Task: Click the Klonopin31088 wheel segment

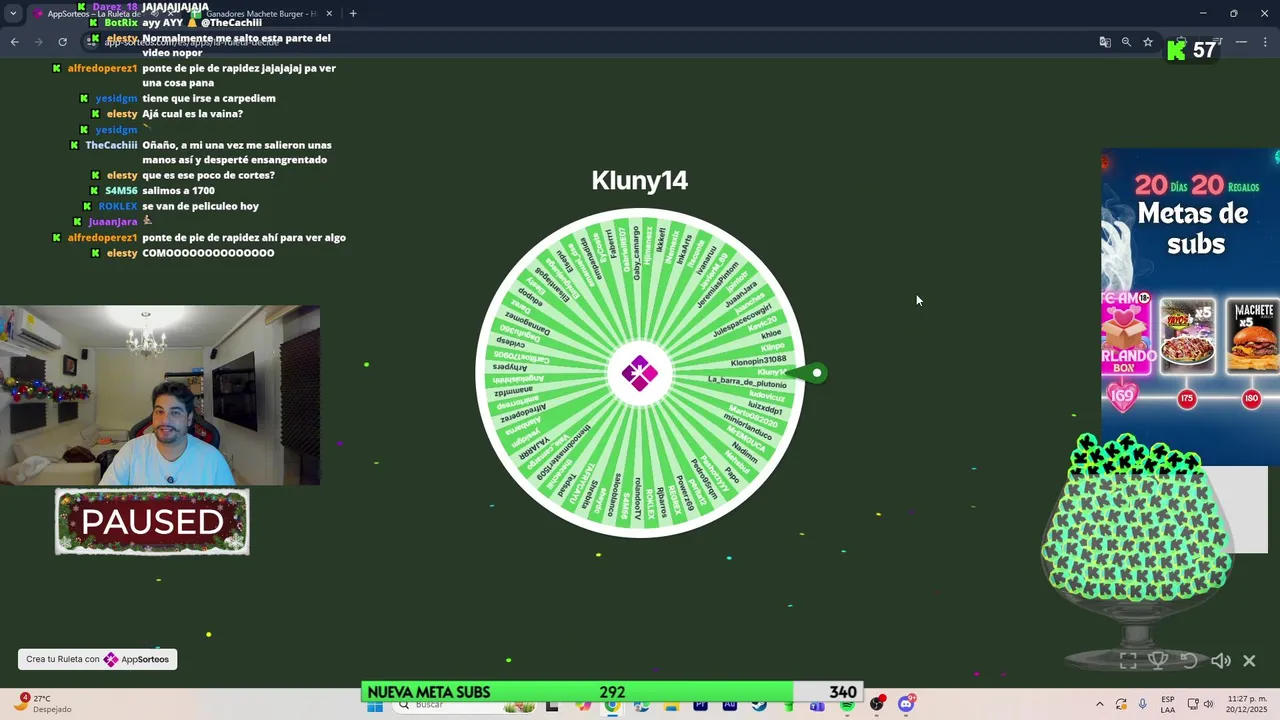Action: pos(758,360)
